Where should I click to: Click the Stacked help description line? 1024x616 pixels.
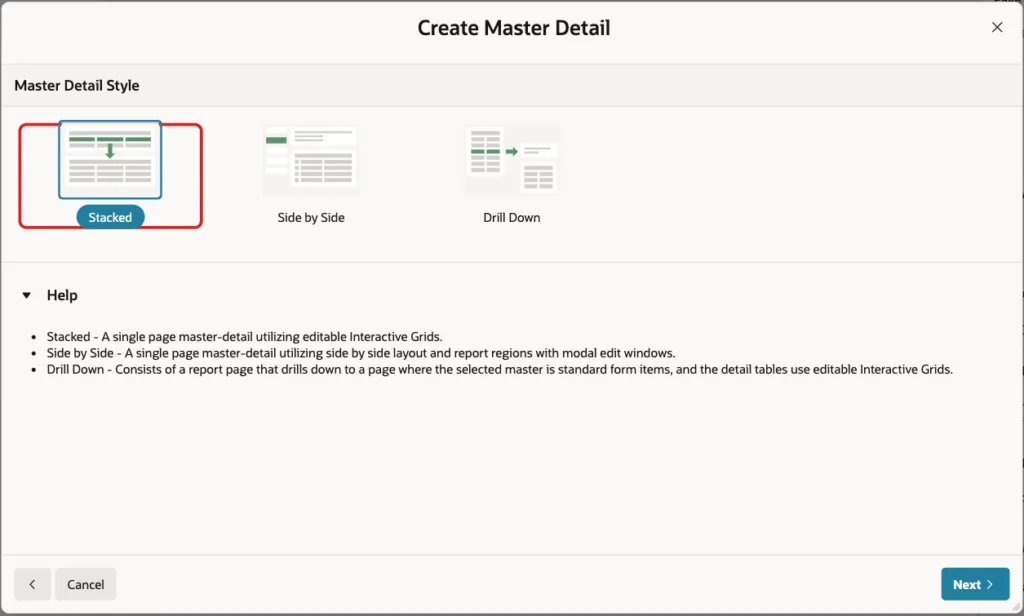244,336
